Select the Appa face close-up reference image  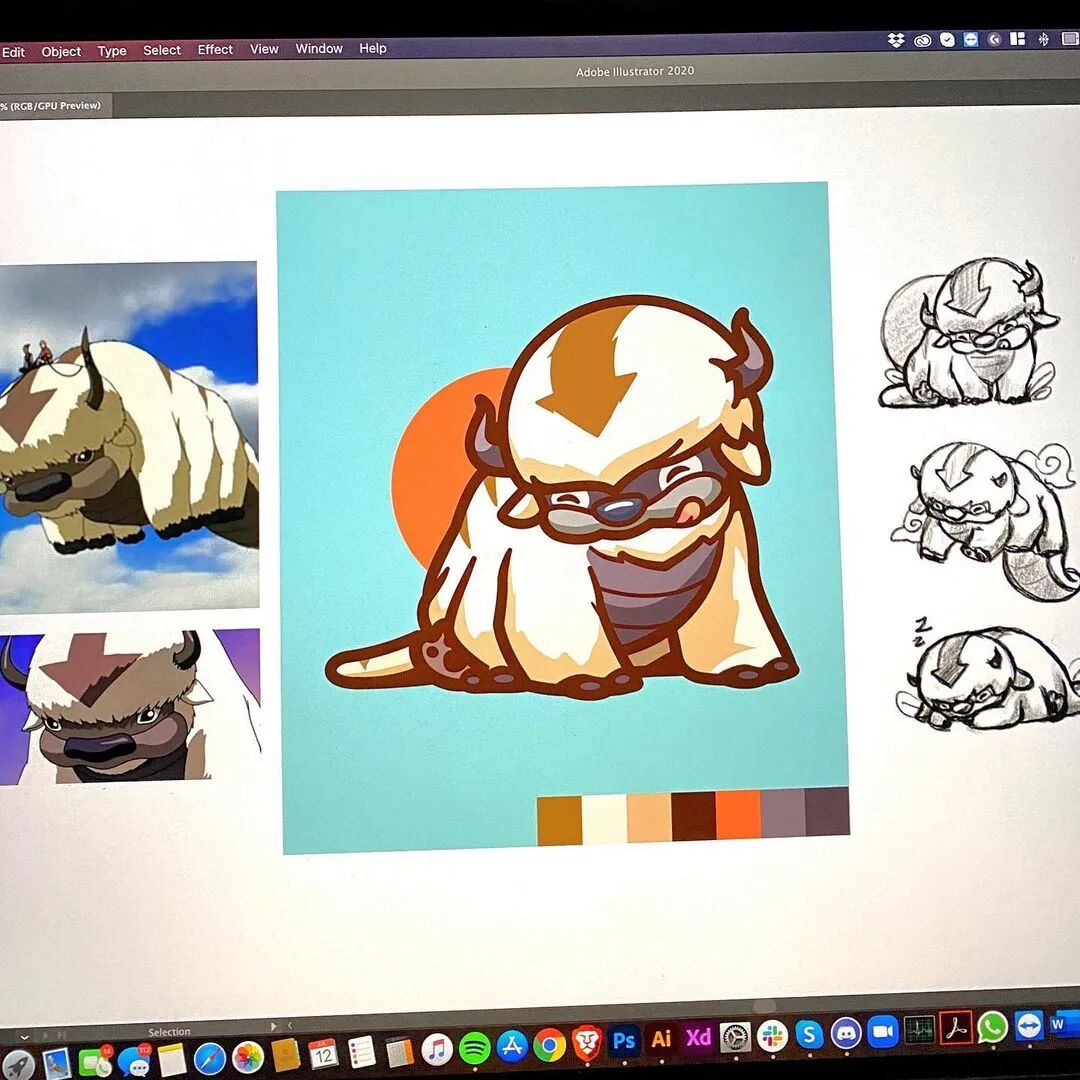[129, 707]
